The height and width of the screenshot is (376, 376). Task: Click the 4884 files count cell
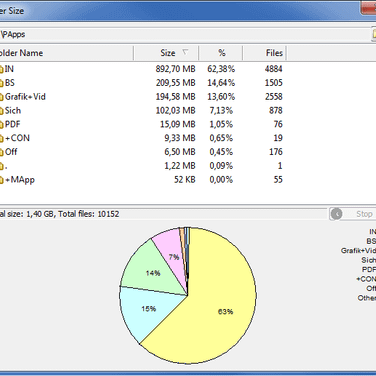click(x=274, y=69)
